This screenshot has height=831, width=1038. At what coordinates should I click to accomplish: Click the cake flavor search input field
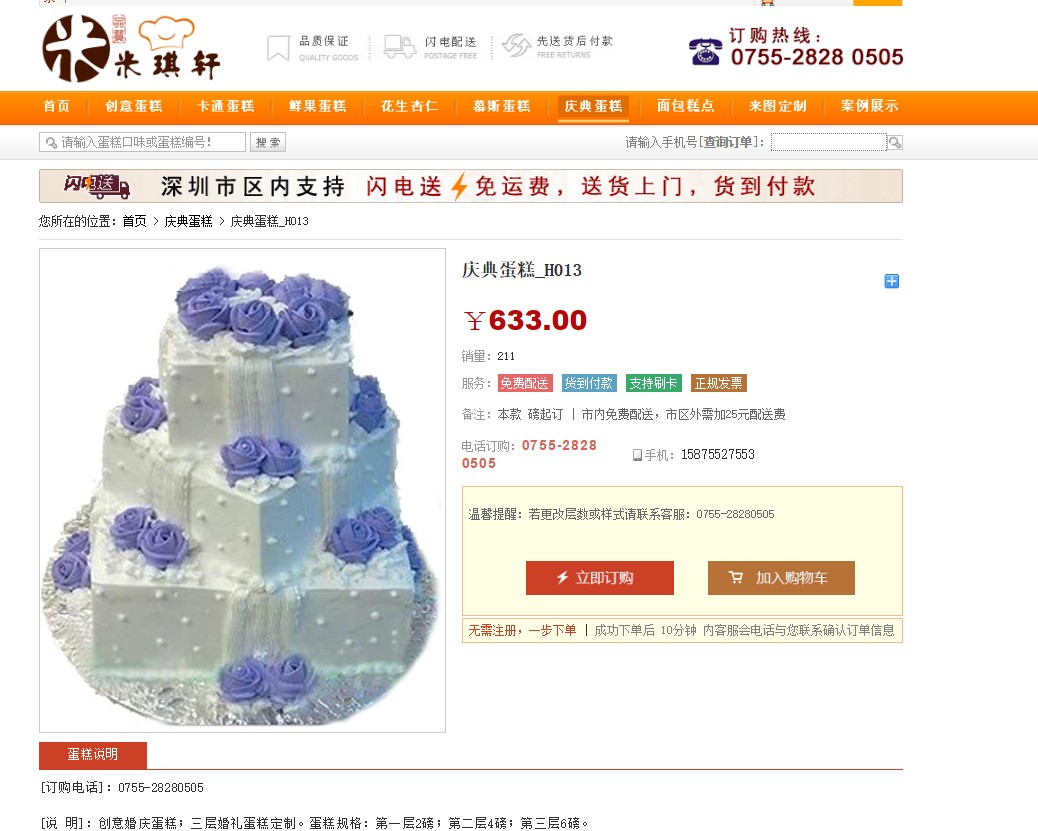tap(142, 142)
